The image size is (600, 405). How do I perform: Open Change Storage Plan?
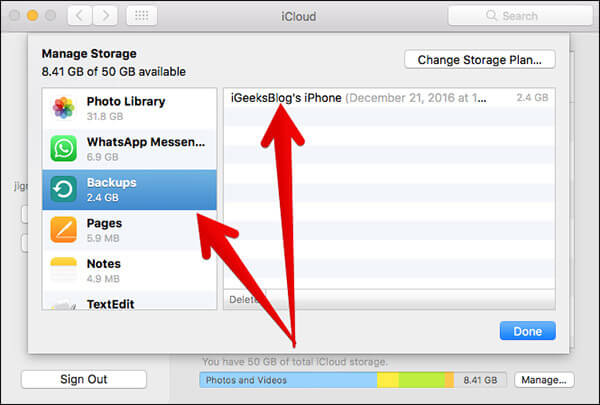[x=479, y=60]
